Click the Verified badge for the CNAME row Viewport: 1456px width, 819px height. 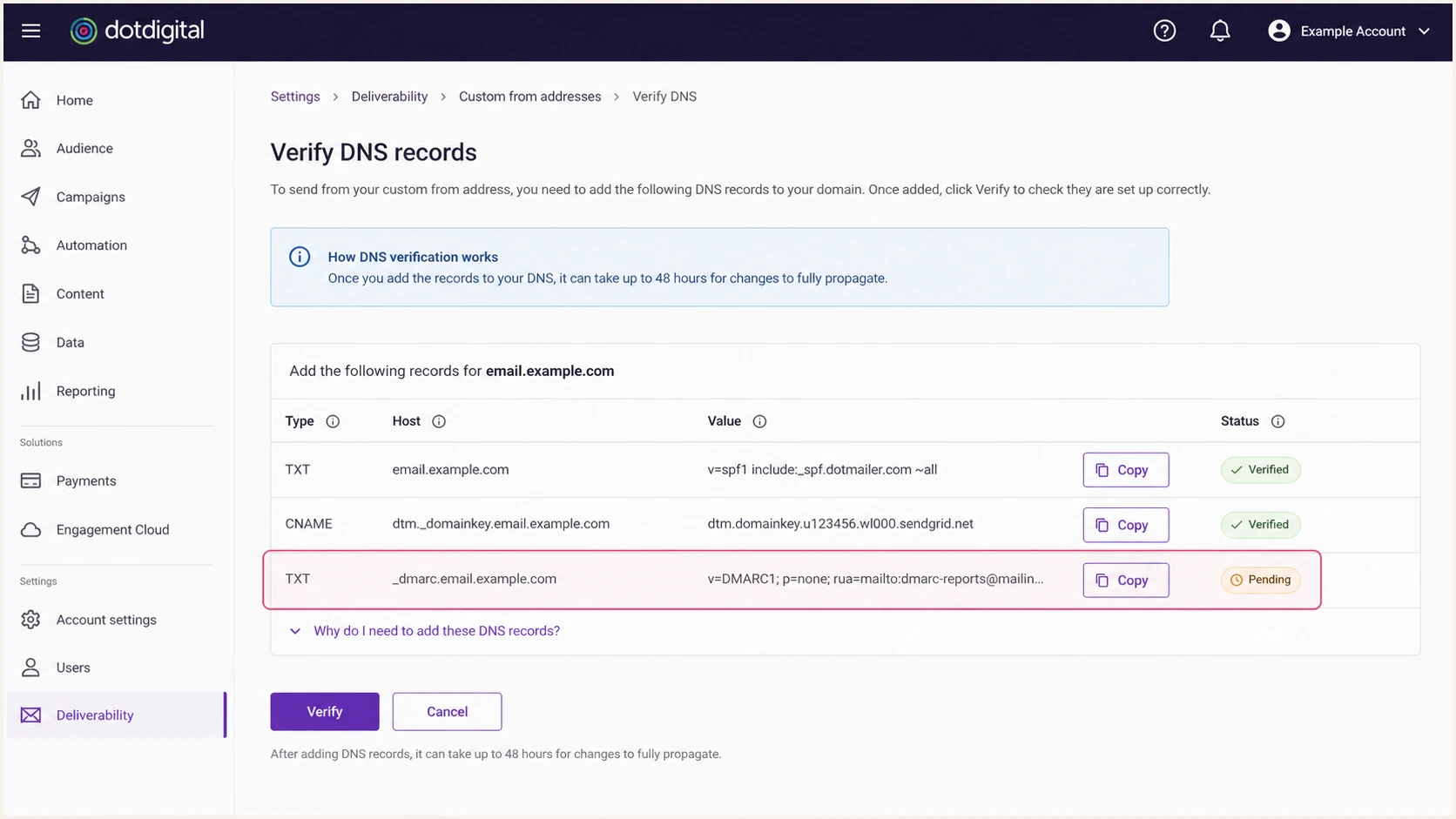pyautogui.click(x=1260, y=525)
